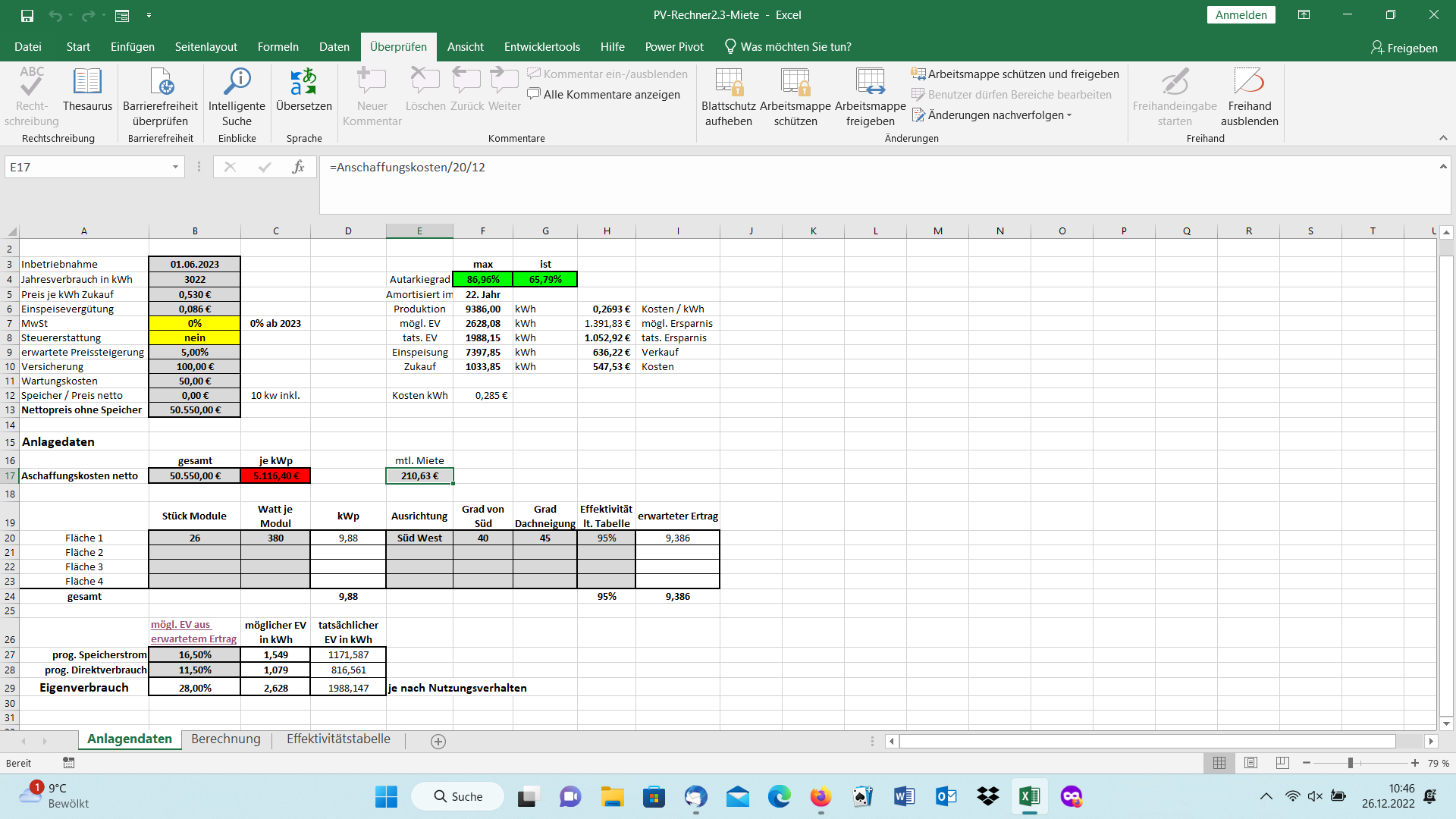The width and height of the screenshot is (1456, 819).
Task: Click Freihand ausblenden icon
Action: coord(1249,97)
